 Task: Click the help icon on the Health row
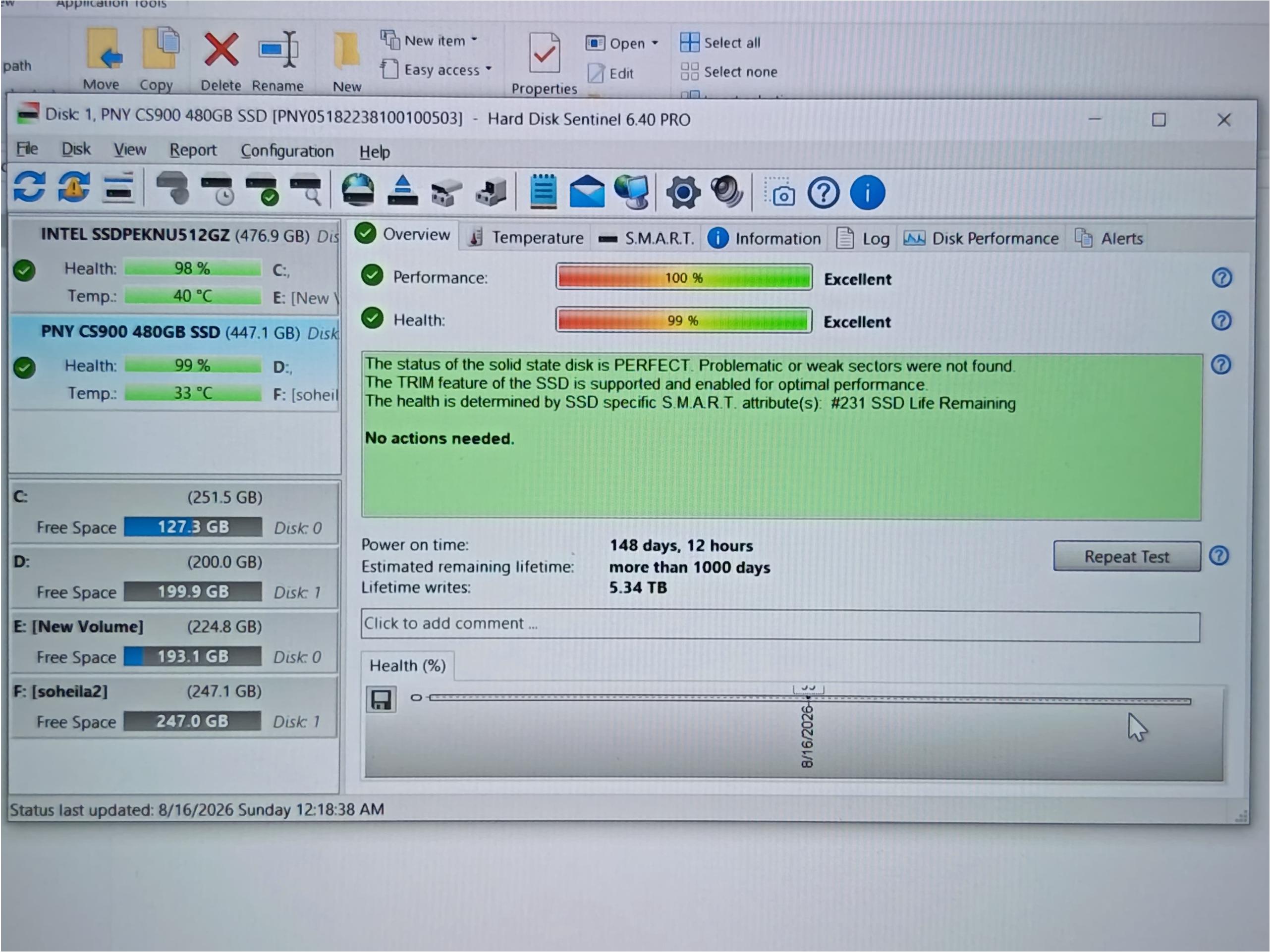click(1221, 320)
